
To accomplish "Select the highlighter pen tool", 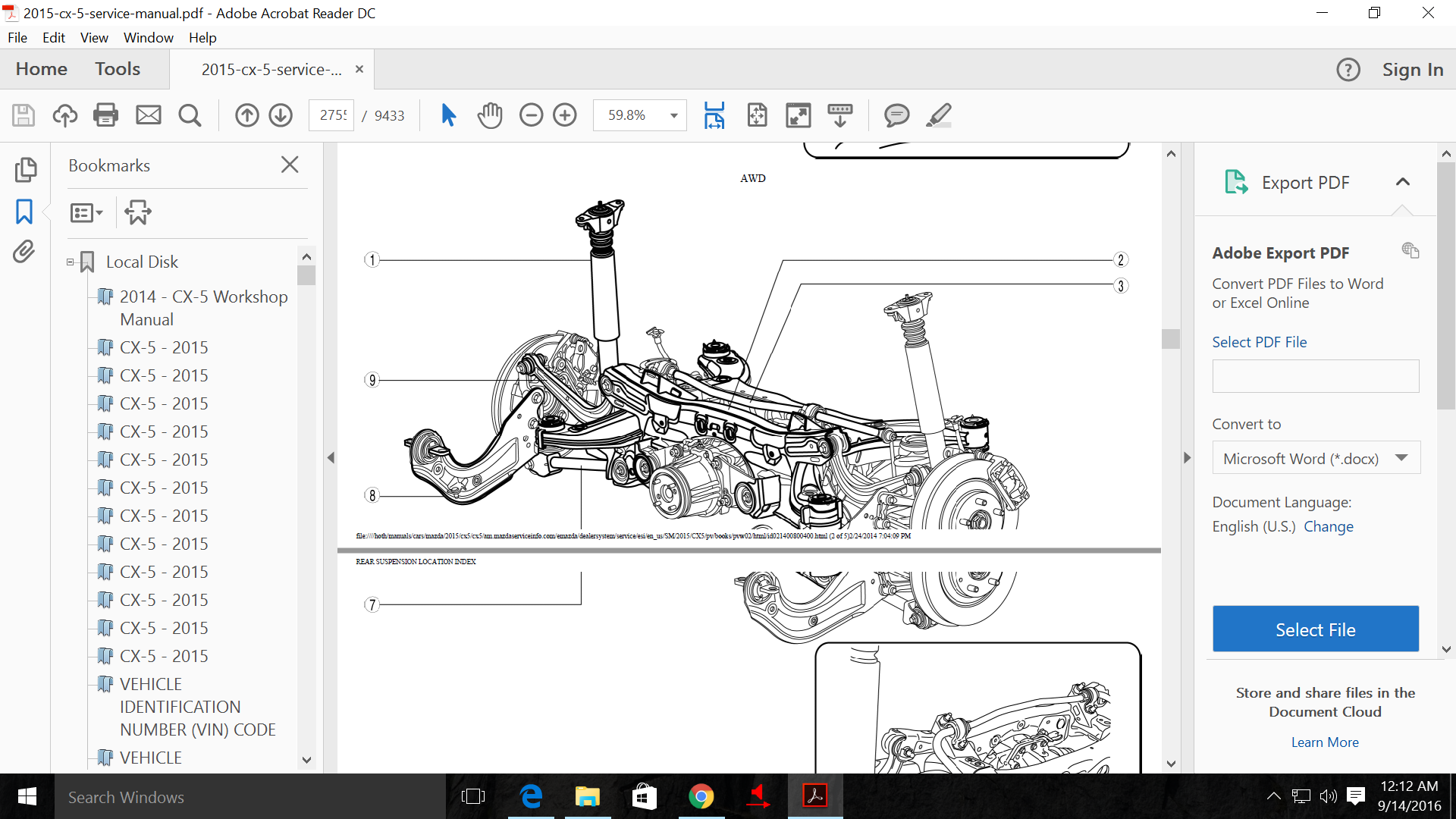I will click(x=939, y=115).
